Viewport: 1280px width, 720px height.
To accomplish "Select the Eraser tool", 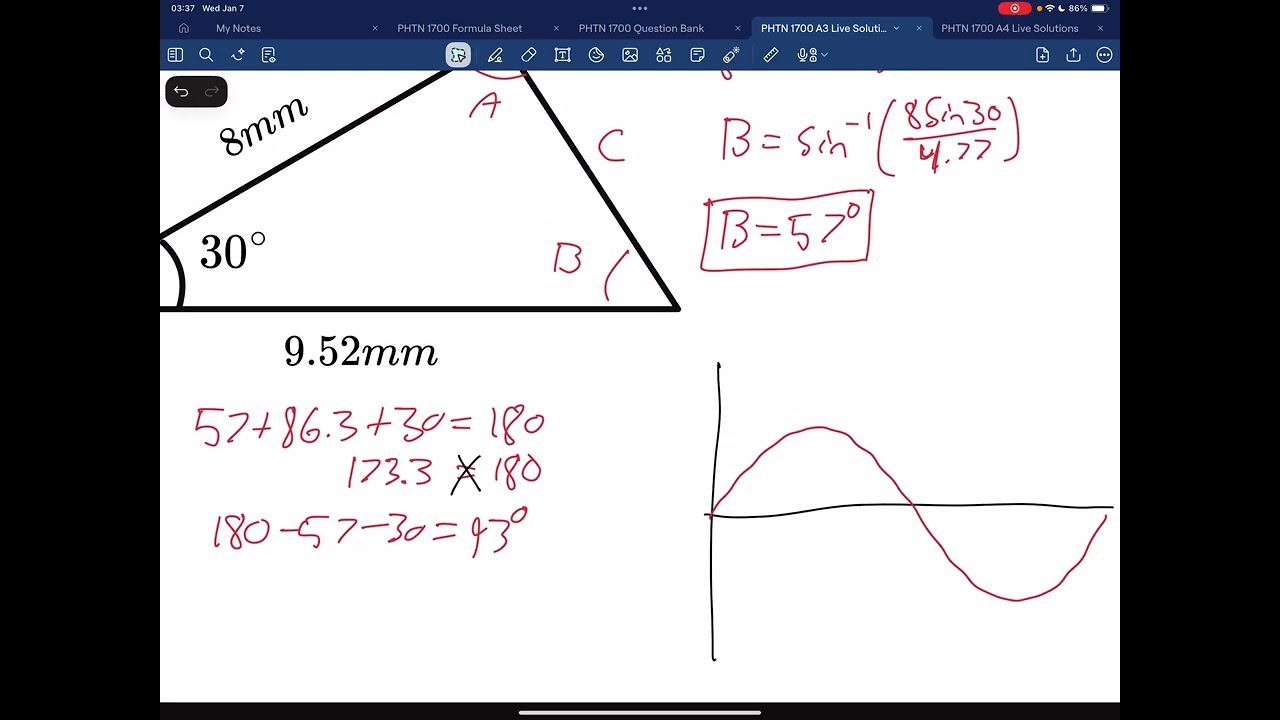I will (x=529, y=55).
